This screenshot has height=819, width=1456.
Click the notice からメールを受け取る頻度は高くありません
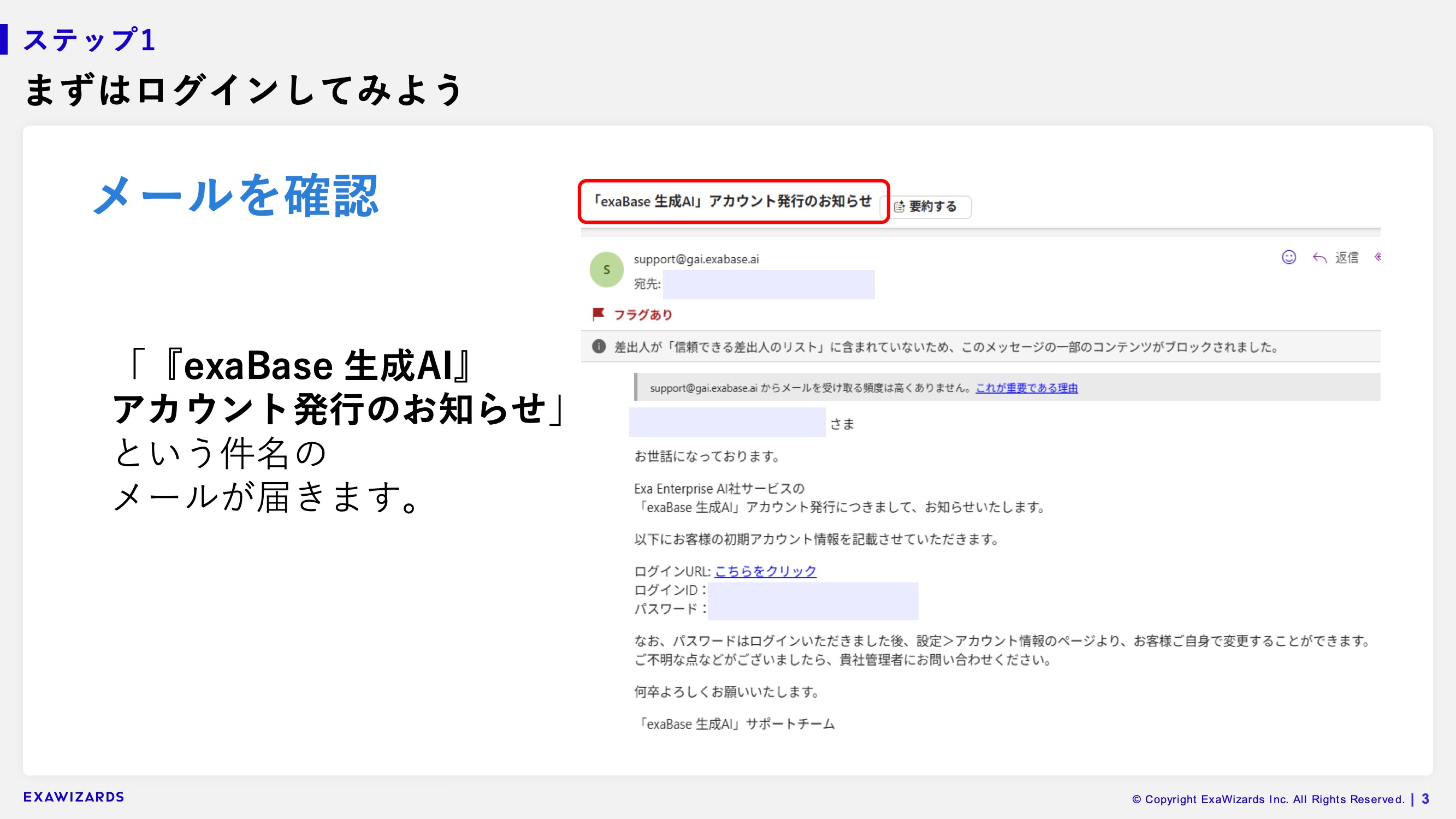811,388
